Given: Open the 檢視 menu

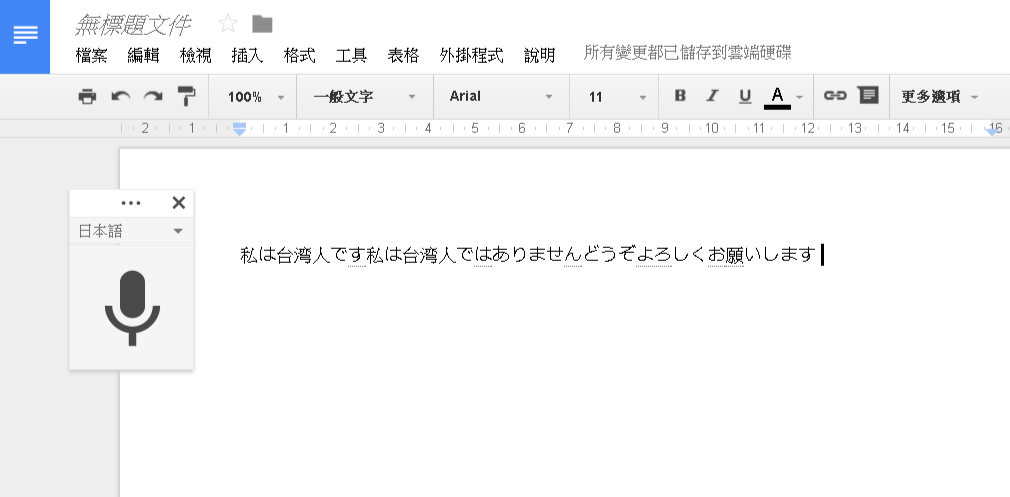Looking at the screenshot, I should coord(195,55).
